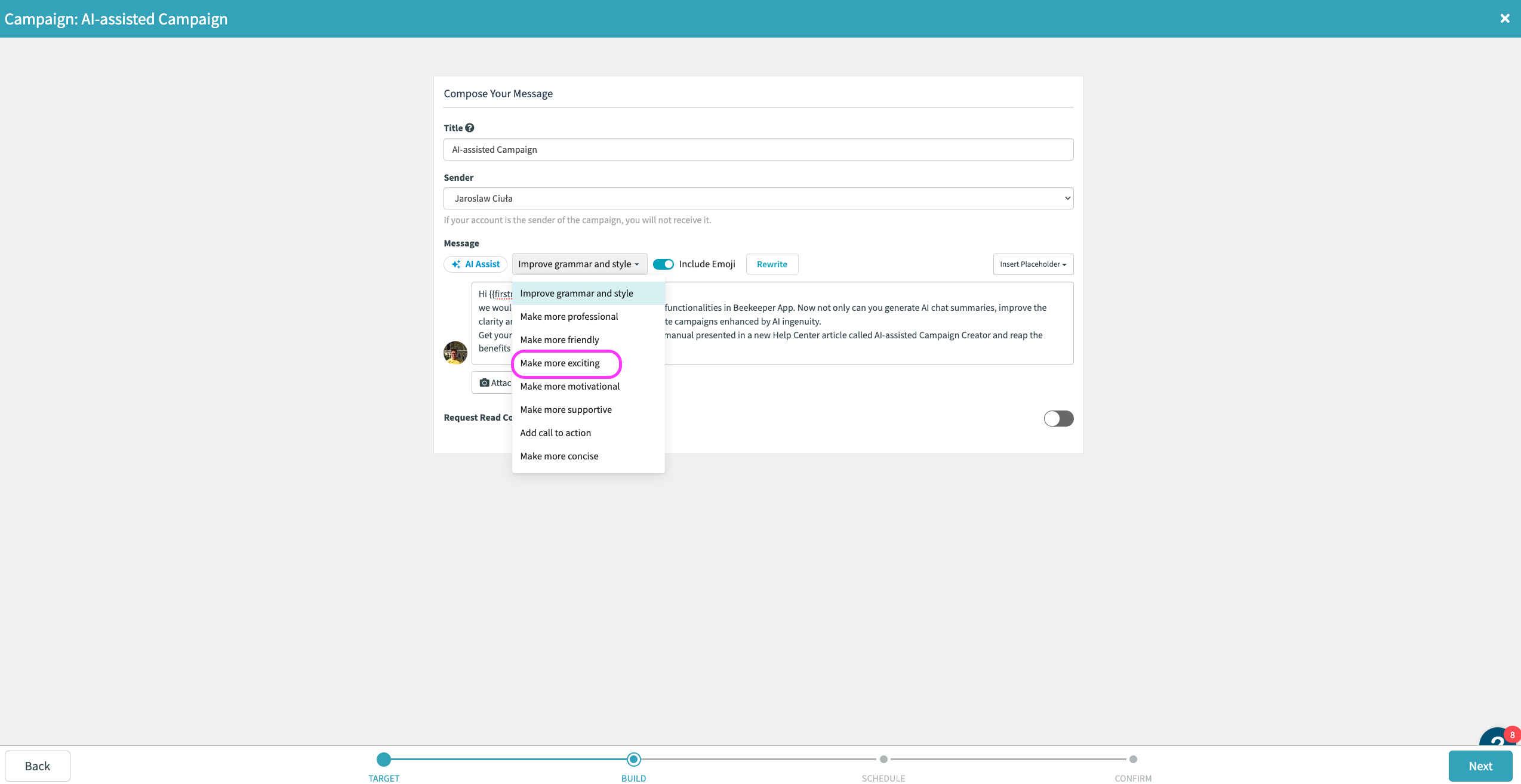The width and height of the screenshot is (1521, 784).
Task: Enable Request Read Confirmation toggle
Action: [x=1058, y=419]
